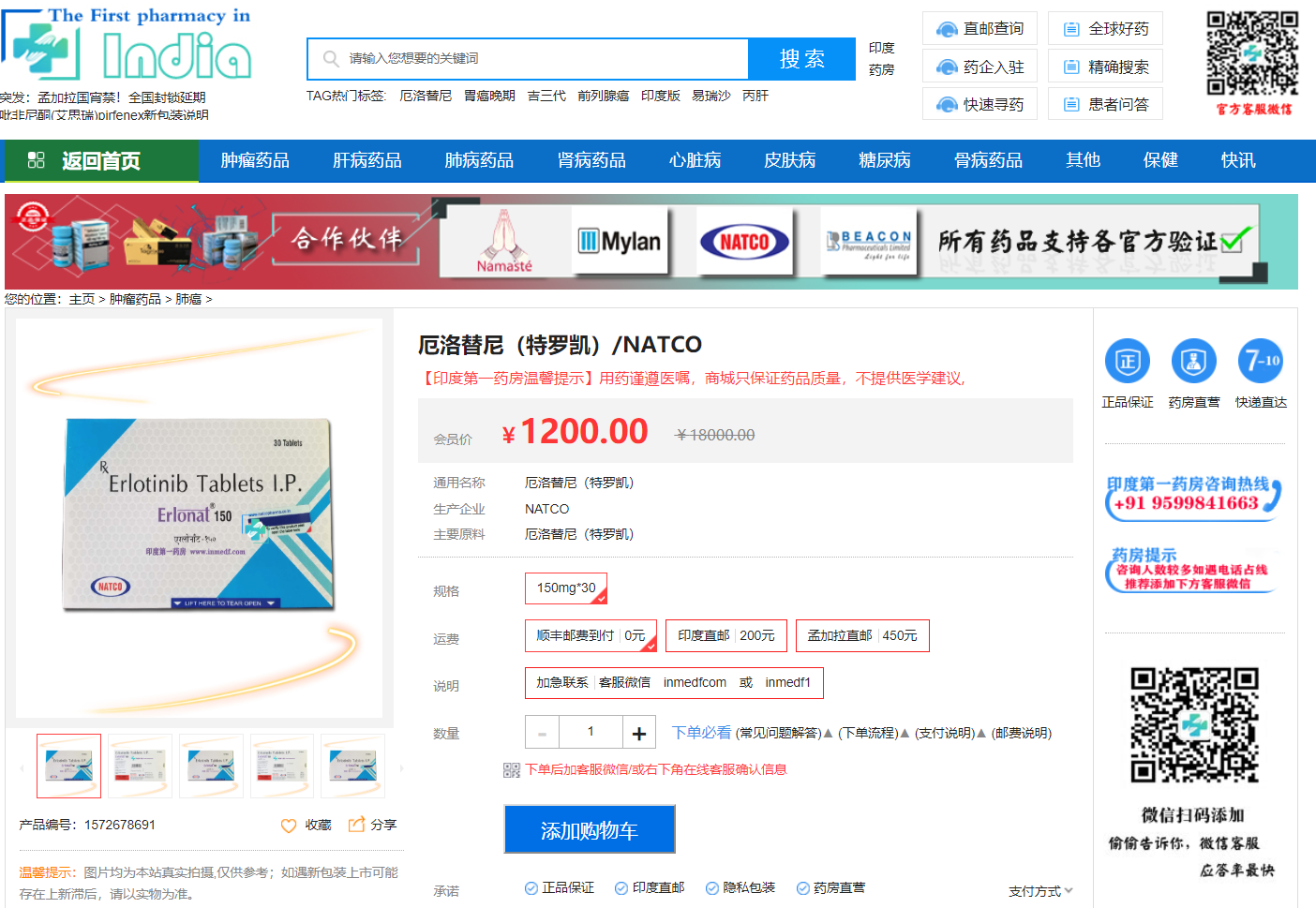
Task: Click the 添加购物车 button
Action: (590, 829)
